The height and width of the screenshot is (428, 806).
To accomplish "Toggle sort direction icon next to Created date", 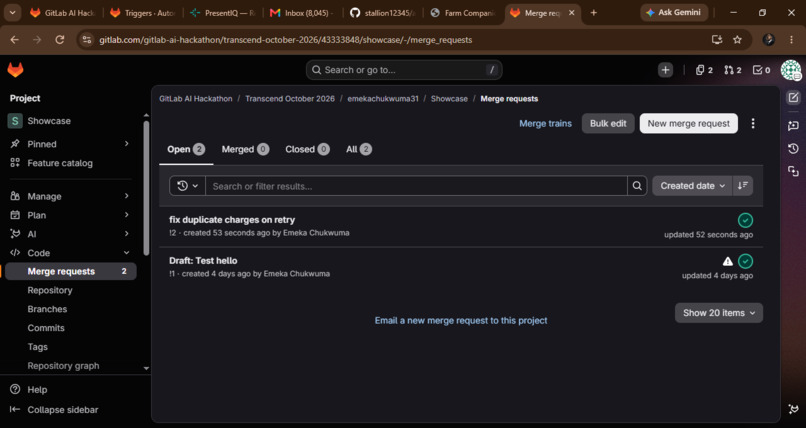I will pos(742,186).
